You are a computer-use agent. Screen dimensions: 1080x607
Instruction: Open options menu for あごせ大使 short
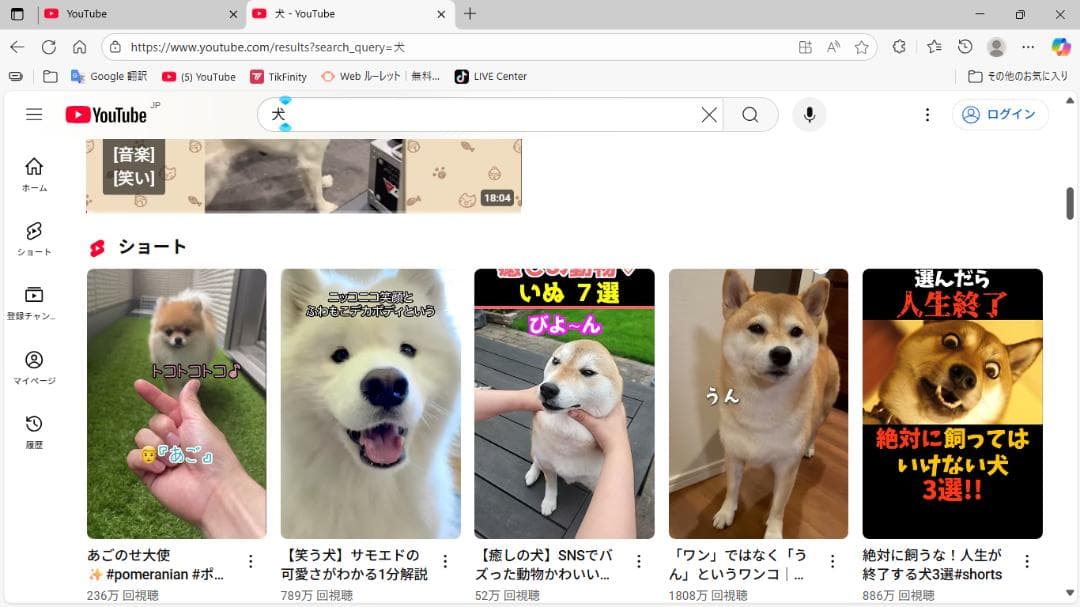251,562
